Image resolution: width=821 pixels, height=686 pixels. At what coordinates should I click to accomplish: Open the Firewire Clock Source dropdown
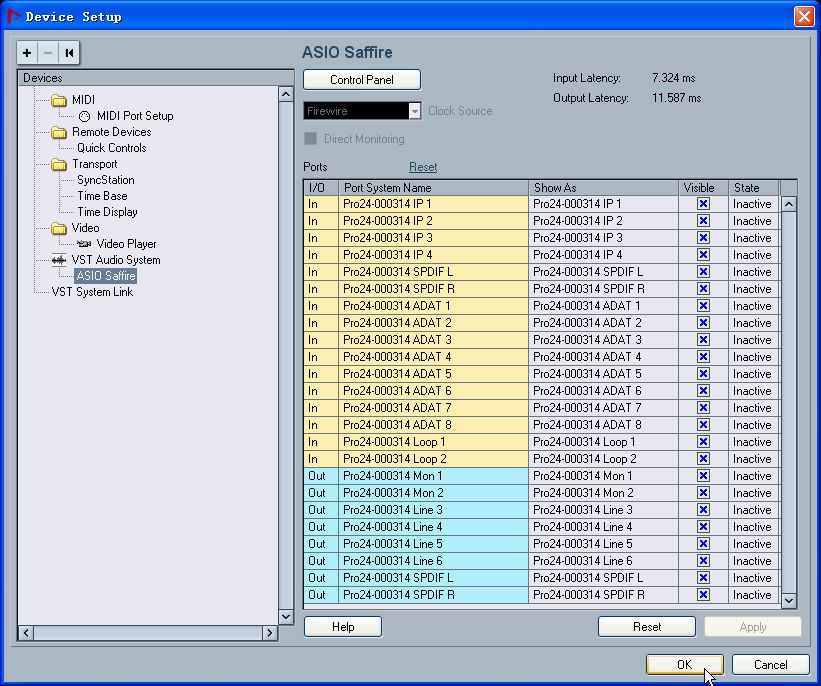tap(415, 111)
